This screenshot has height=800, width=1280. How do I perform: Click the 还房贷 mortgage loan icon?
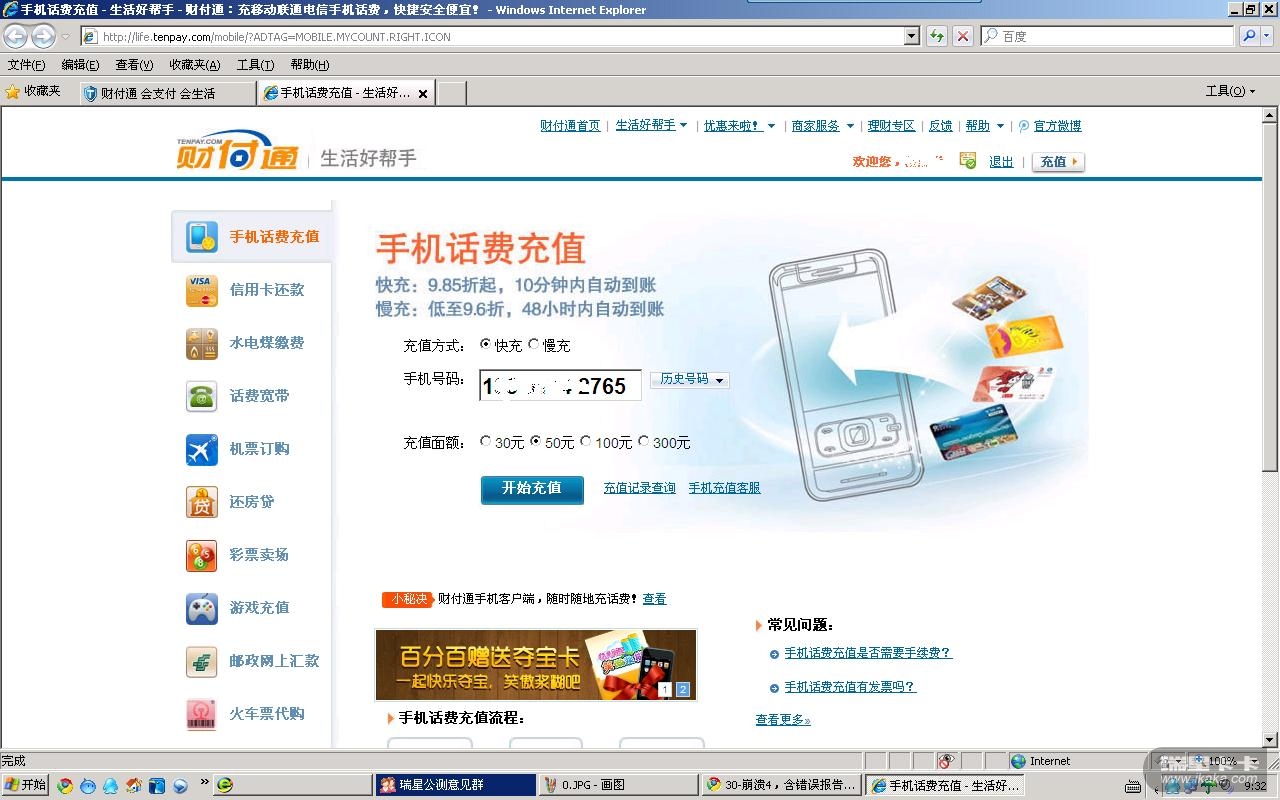click(201, 502)
